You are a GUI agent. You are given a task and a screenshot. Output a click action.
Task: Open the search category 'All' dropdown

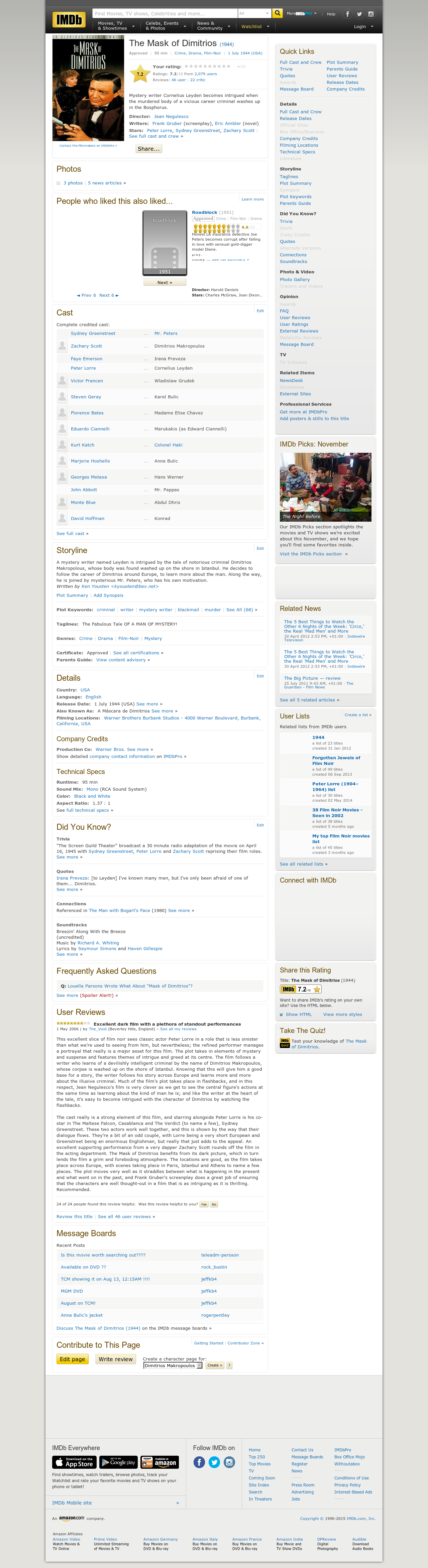(x=254, y=13)
